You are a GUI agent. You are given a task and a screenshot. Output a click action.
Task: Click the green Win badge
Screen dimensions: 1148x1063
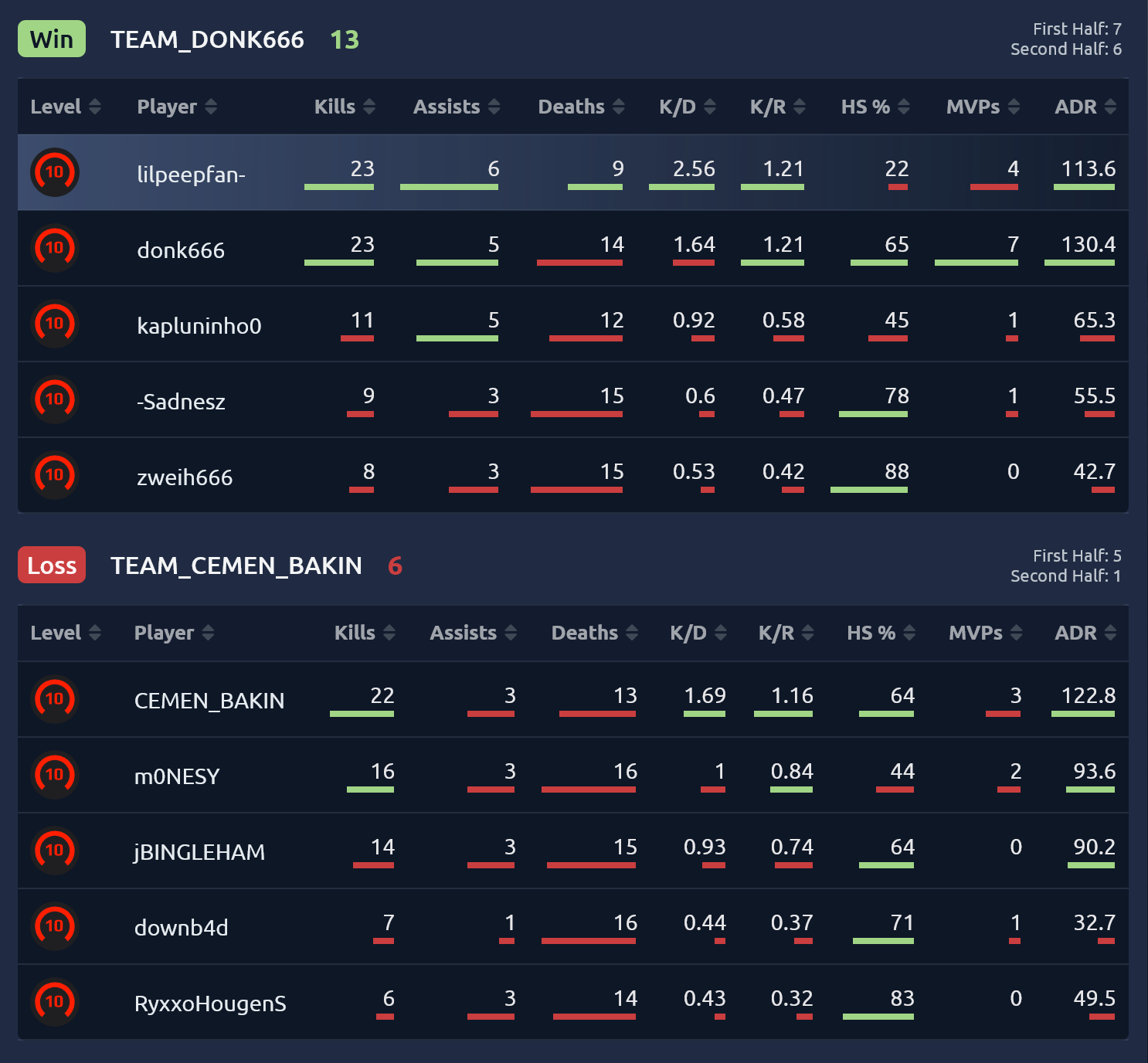[x=52, y=39]
